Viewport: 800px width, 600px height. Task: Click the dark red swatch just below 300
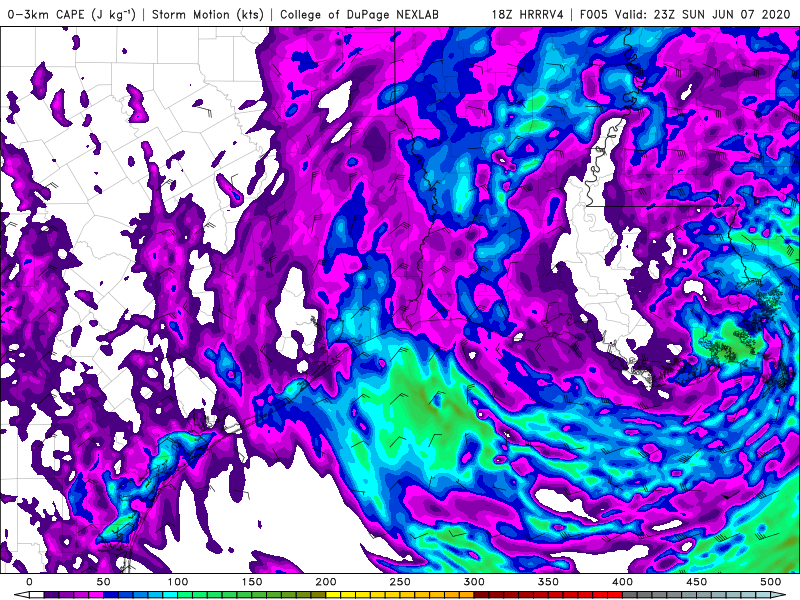[481, 594]
